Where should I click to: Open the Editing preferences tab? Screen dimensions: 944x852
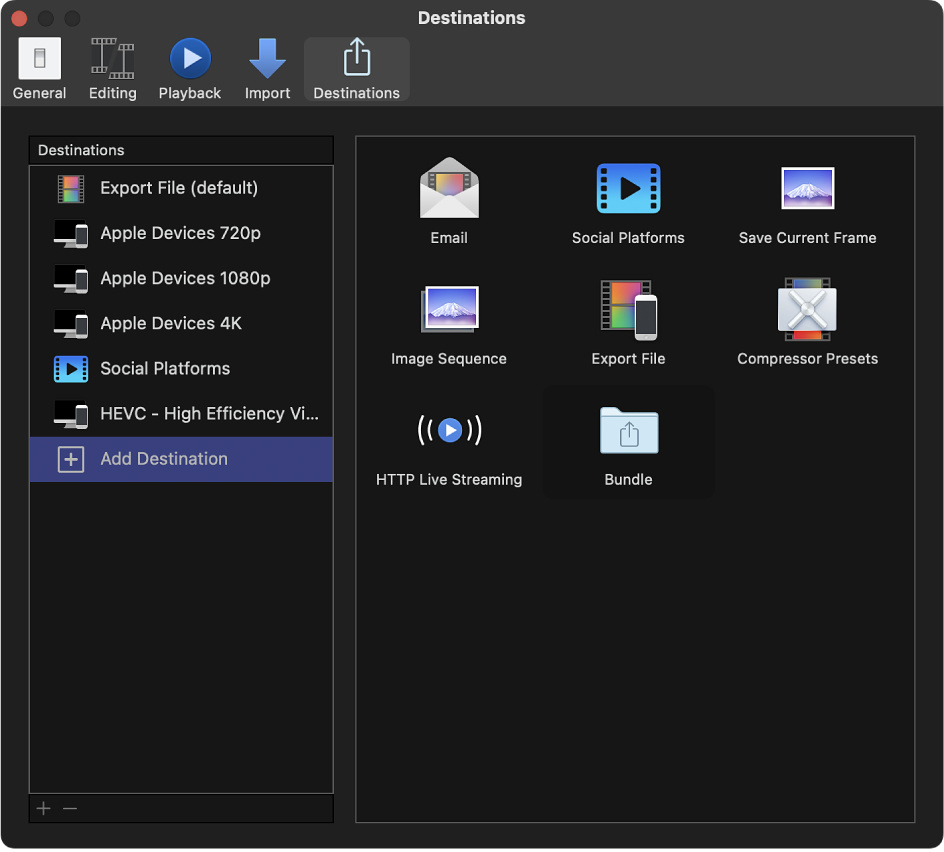(112, 68)
